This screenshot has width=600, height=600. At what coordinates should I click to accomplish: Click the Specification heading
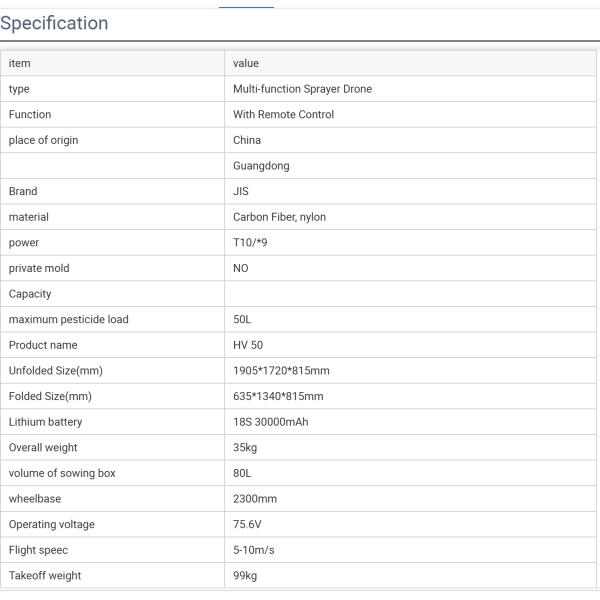point(54,23)
